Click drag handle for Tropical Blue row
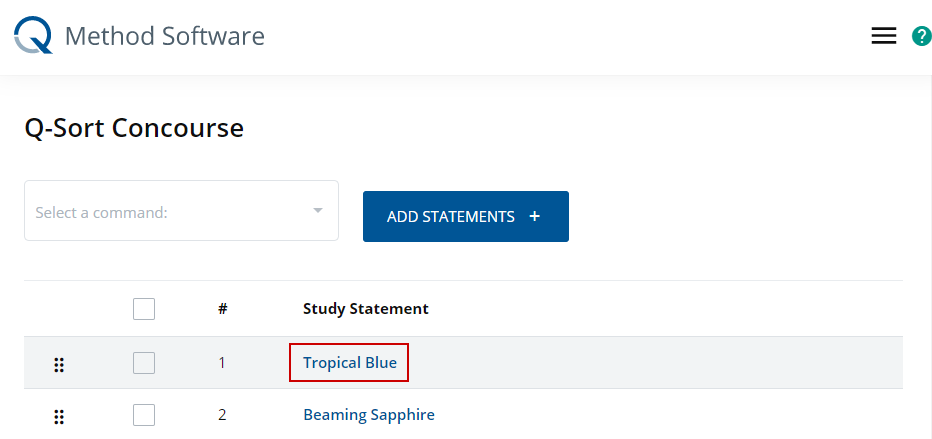 (x=59, y=364)
